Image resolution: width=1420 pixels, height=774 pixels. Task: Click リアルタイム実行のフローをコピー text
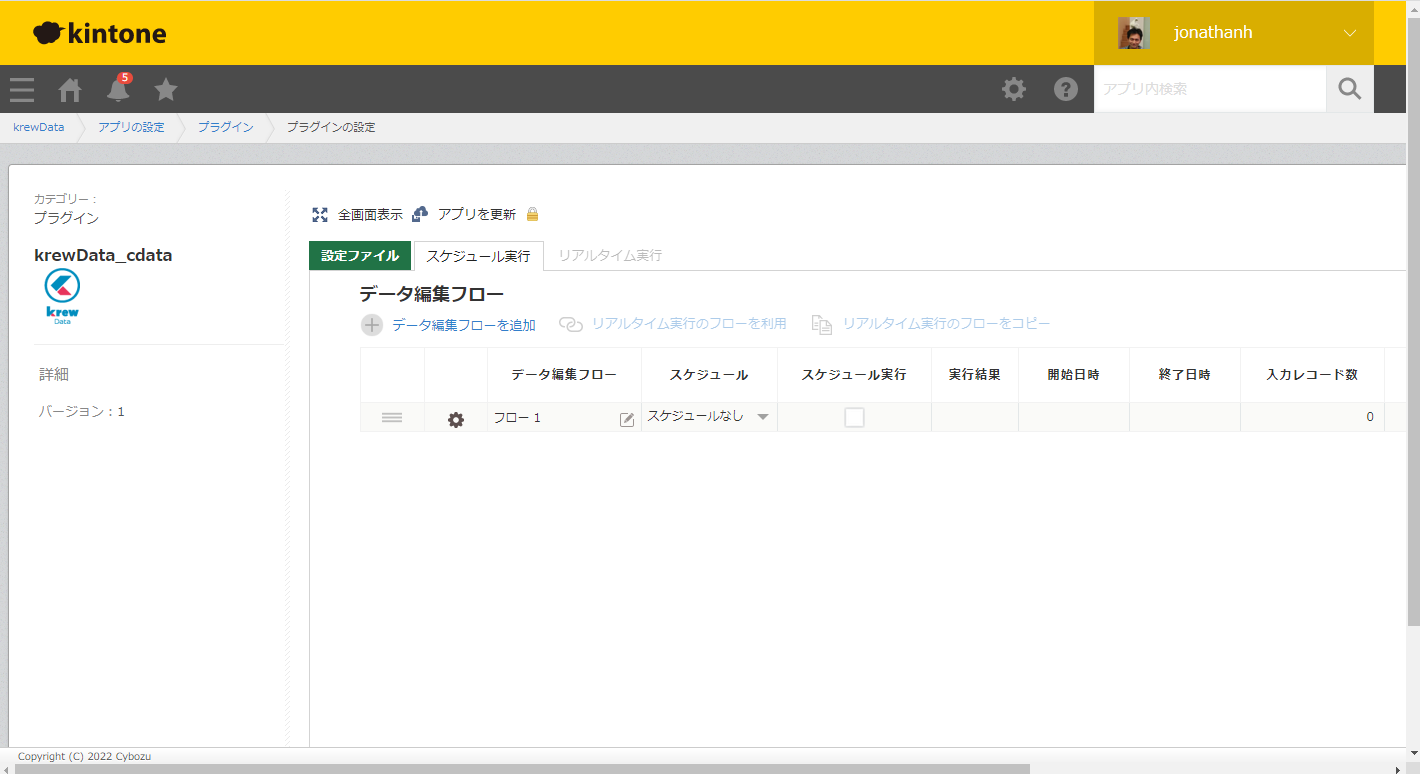(x=946, y=324)
